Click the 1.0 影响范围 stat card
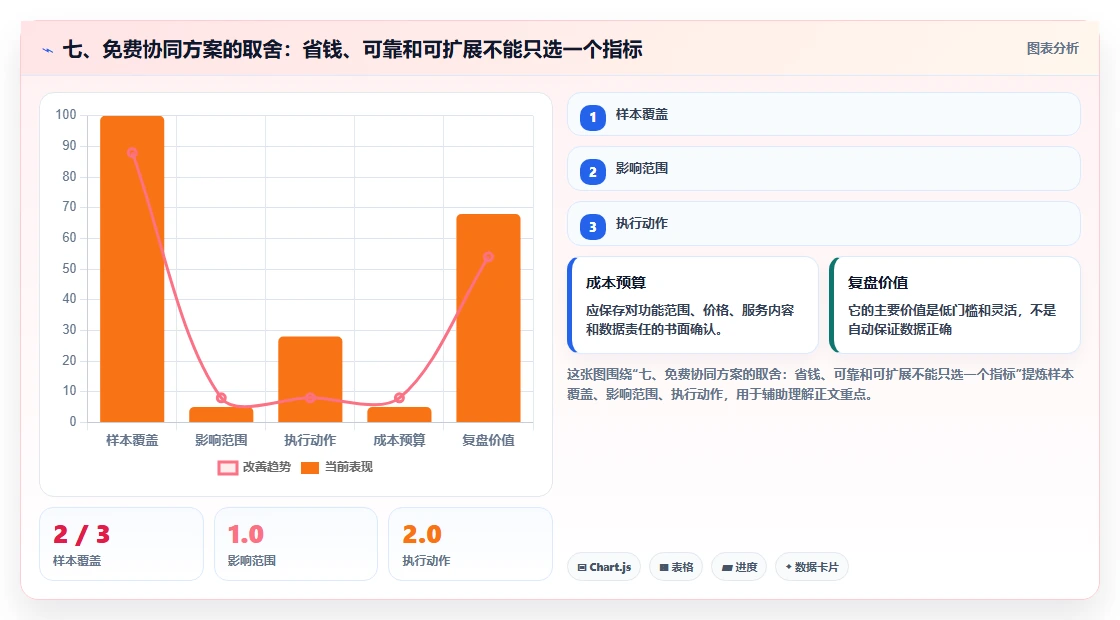The height and width of the screenshot is (620, 1120). pos(296,544)
